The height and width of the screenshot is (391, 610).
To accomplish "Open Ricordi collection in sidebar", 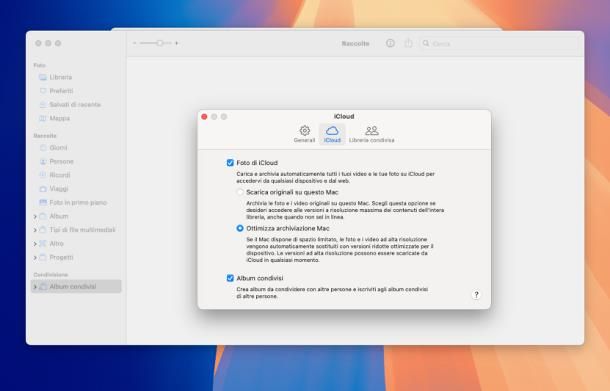I will pyautogui.click(x=60, y=175).
